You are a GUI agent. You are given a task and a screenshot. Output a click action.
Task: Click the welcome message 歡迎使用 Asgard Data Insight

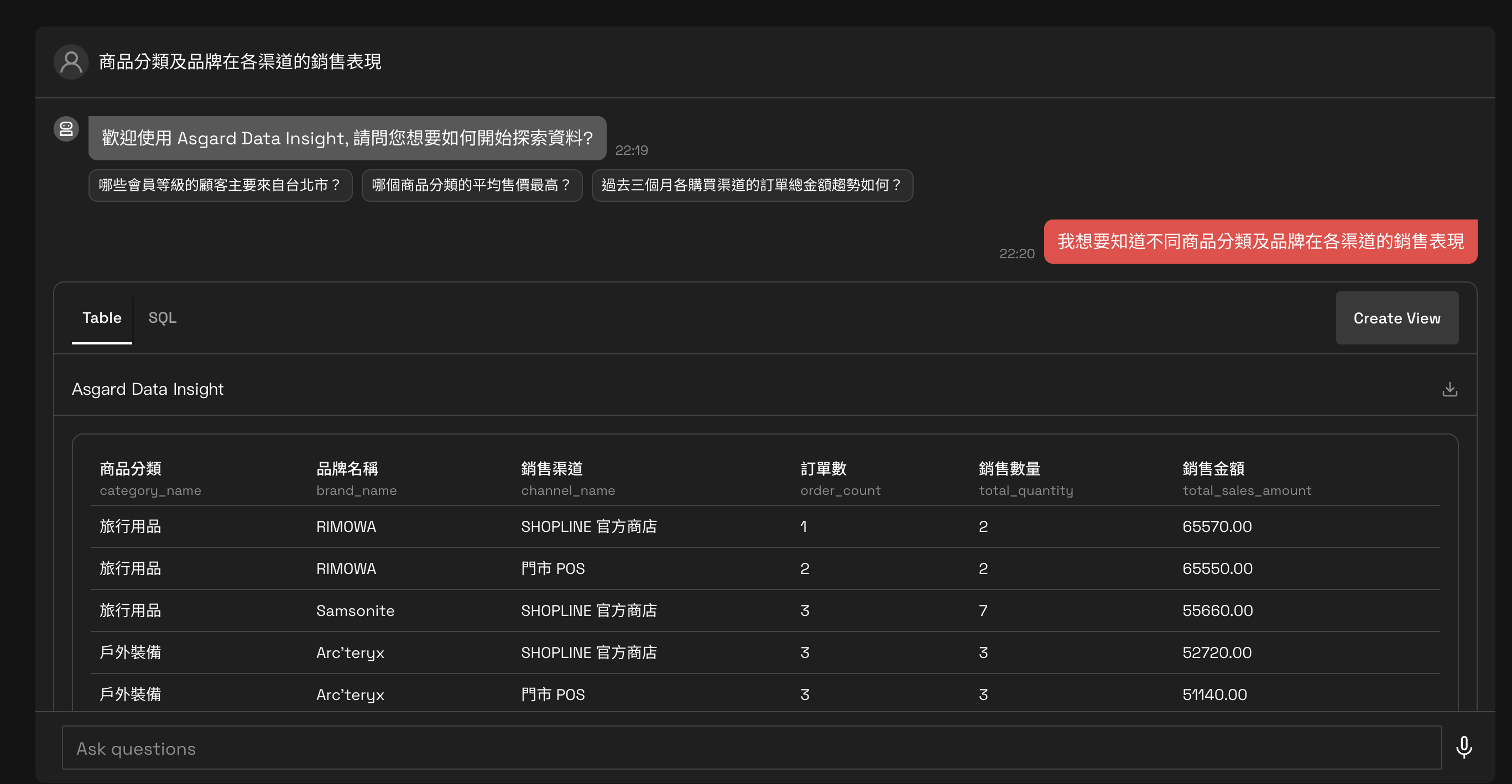[347, 138]
